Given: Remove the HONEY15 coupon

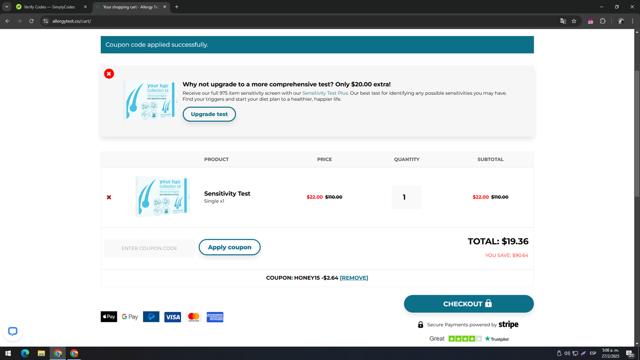Looking at the screenshot, I should 354,278.
